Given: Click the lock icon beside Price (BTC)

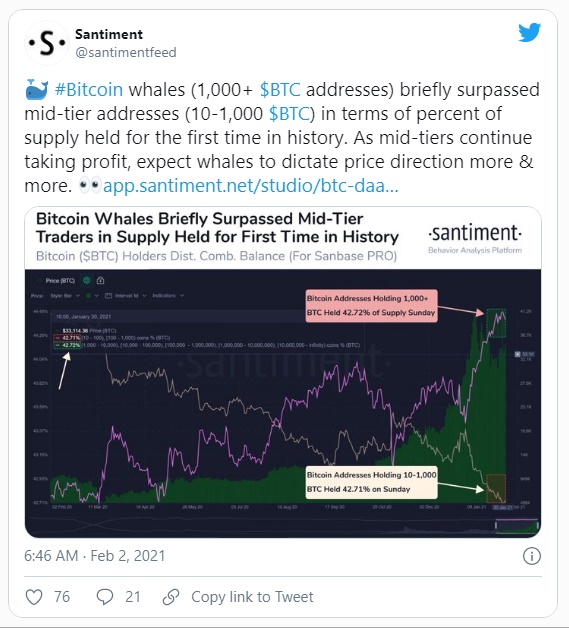Looking at the screenshot, I should (101, 281).
